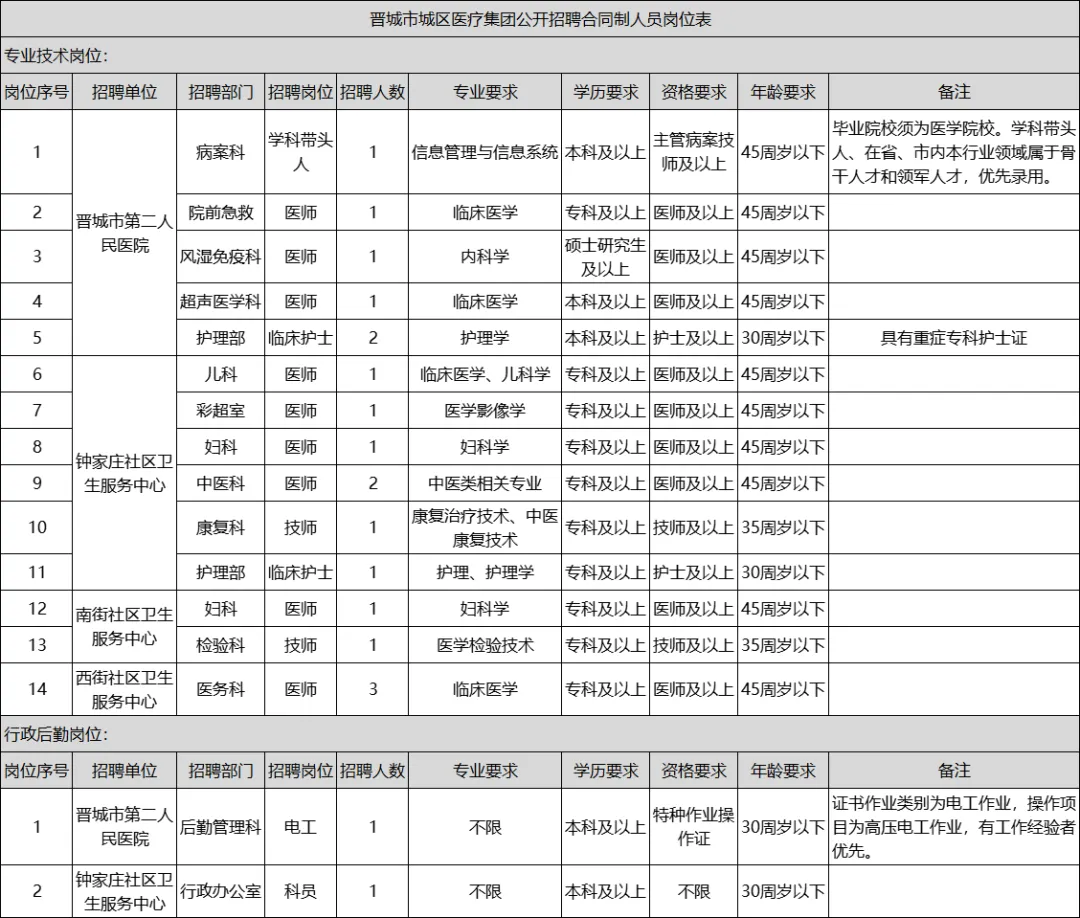Select the 中医科 department cell
The width and height of the screenshot is (1080, 918).
click(220, 483)
